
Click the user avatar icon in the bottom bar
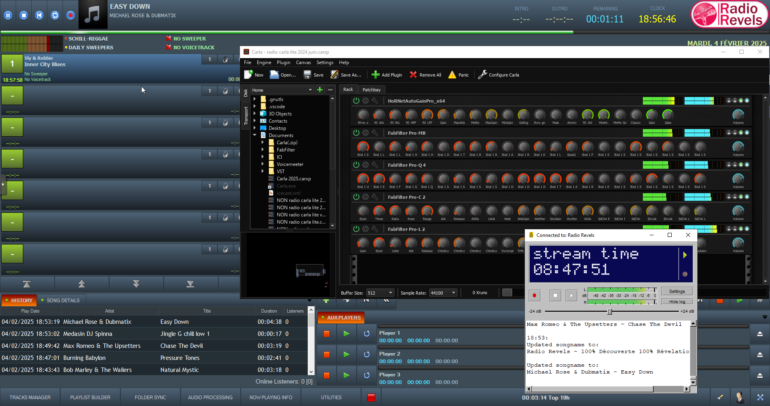tap(739, 397)
